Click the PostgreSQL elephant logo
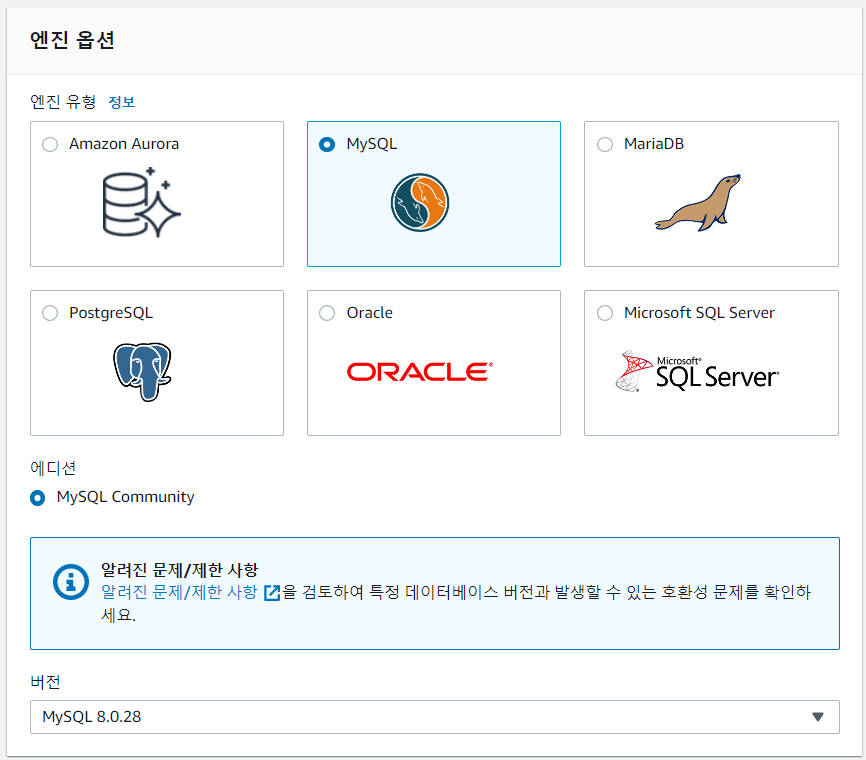The width and height of the screenshot is (866, 760). pos(142,372)
